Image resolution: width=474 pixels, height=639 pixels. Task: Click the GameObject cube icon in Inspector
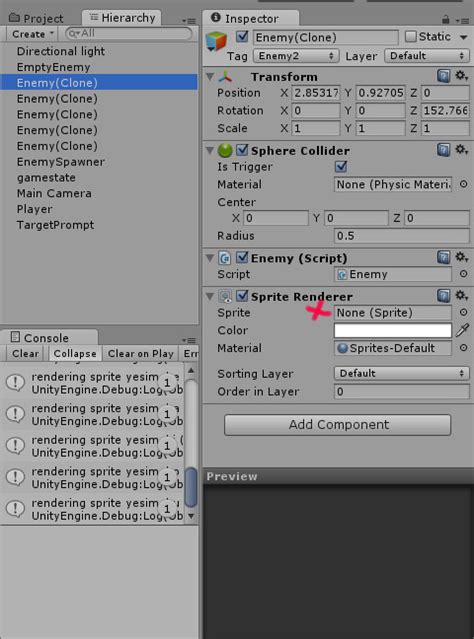[x=216, y=42]
